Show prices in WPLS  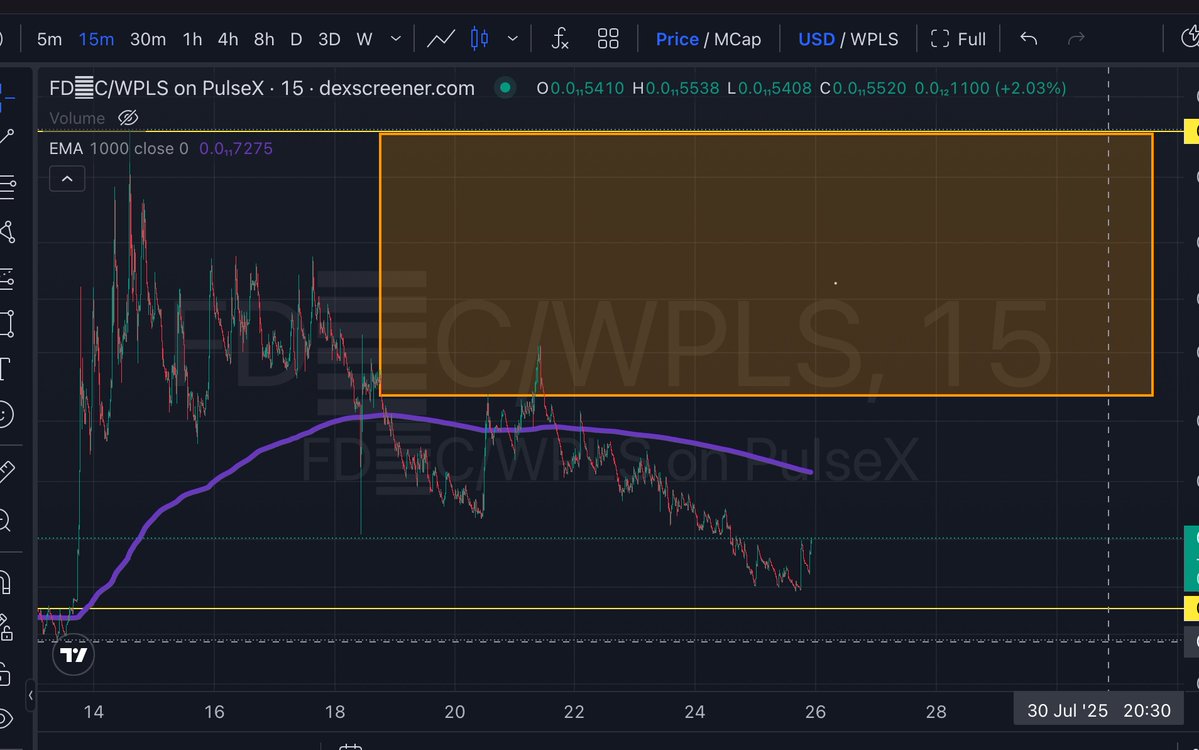point(874,39)
